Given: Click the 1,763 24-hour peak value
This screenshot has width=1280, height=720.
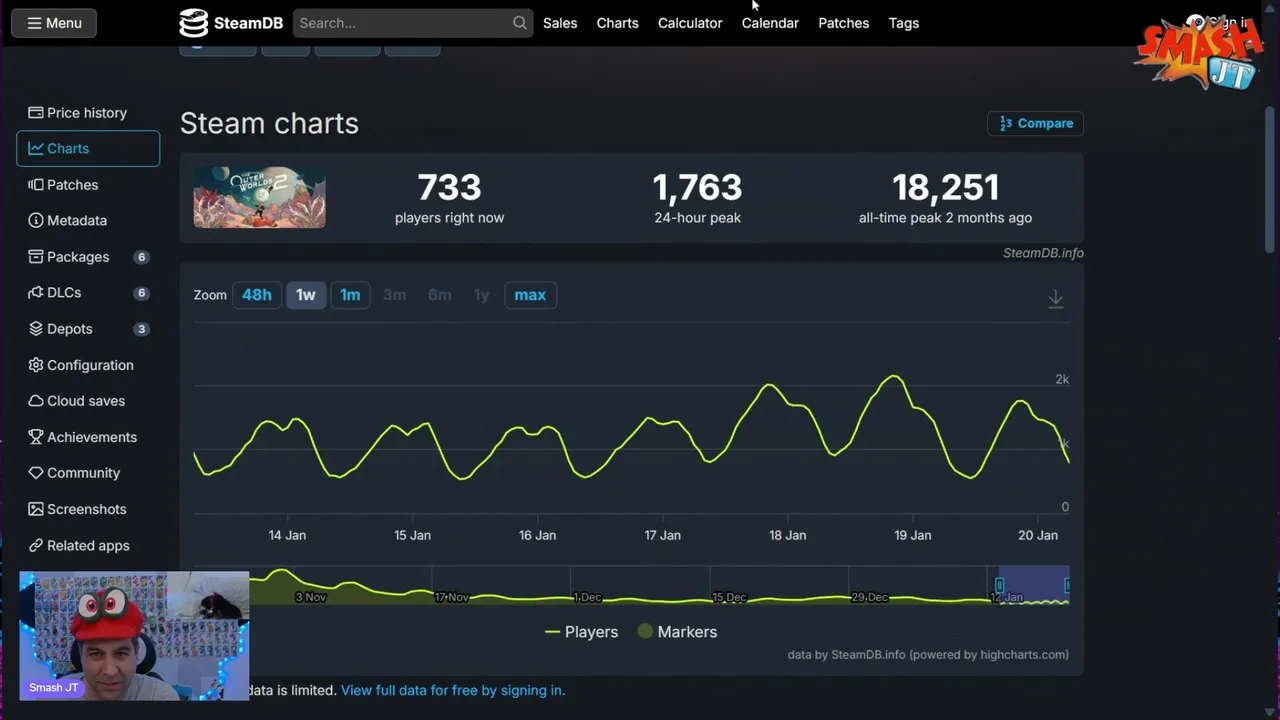Looking at the screenshot, I should 697,187.
